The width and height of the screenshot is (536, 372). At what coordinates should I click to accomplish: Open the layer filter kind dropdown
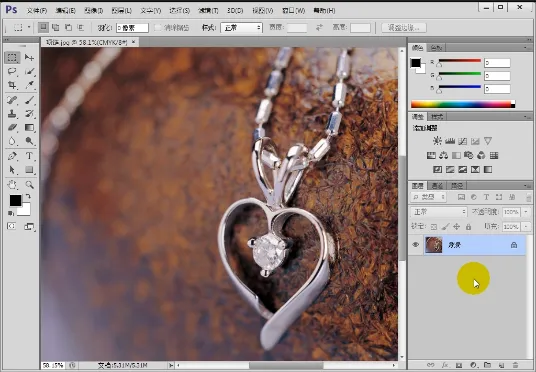tap(429, 197)
